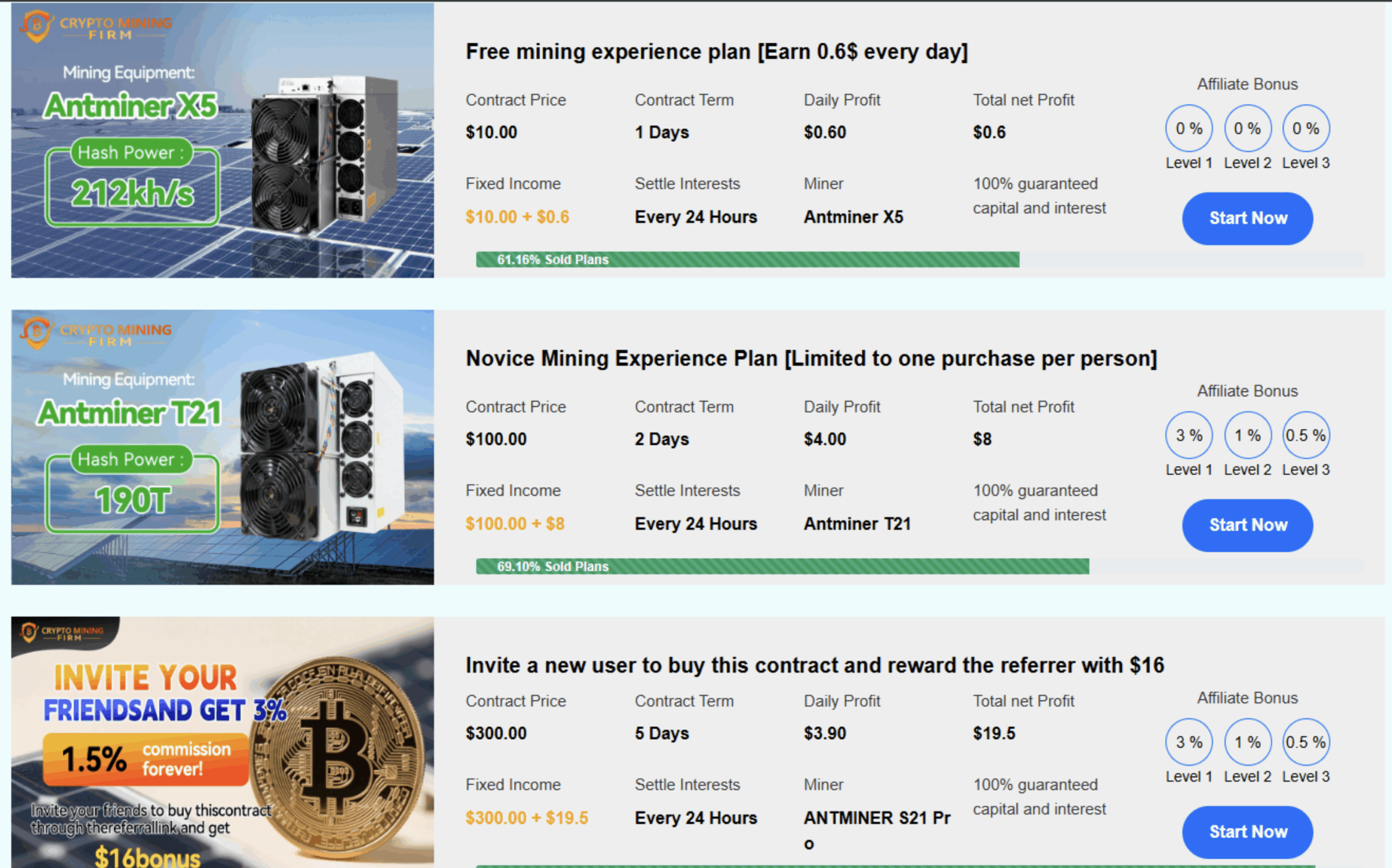Select the Level 2 1% circle on Novice plan
Screen dimensions: 1392x868
1247,435
